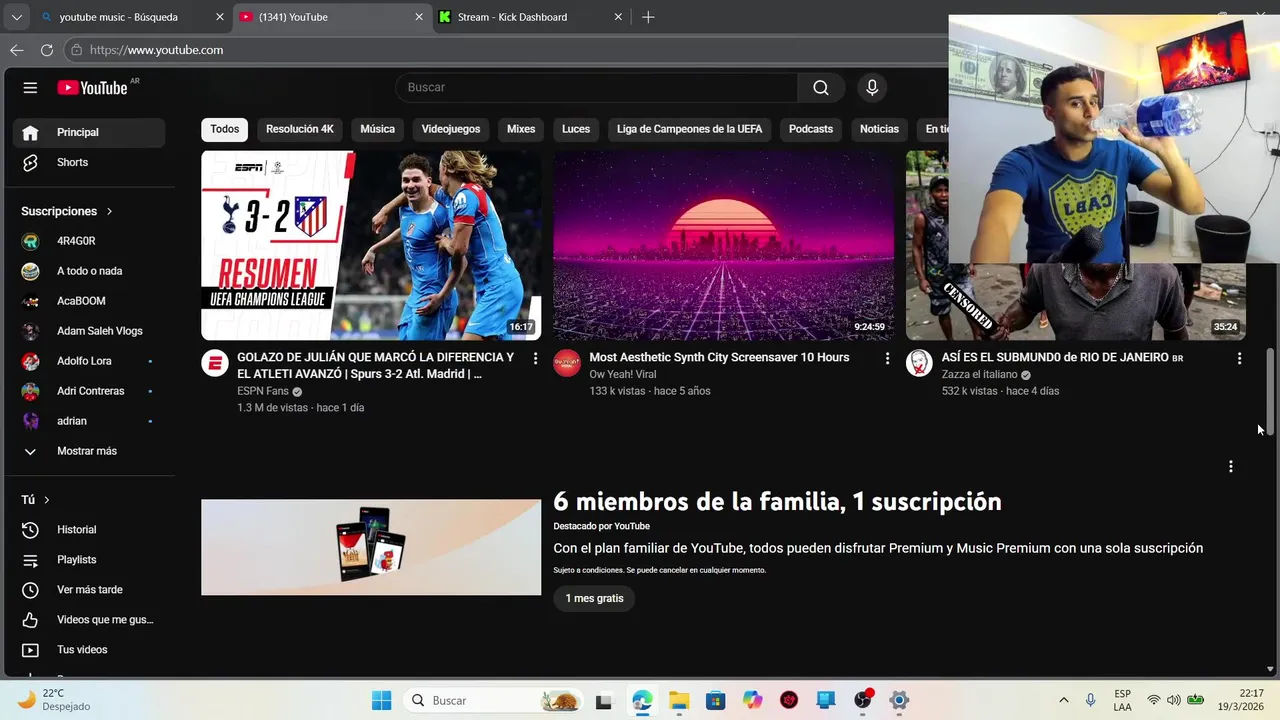Click the page vertical scrollbar thumb

click(1271, 390)
